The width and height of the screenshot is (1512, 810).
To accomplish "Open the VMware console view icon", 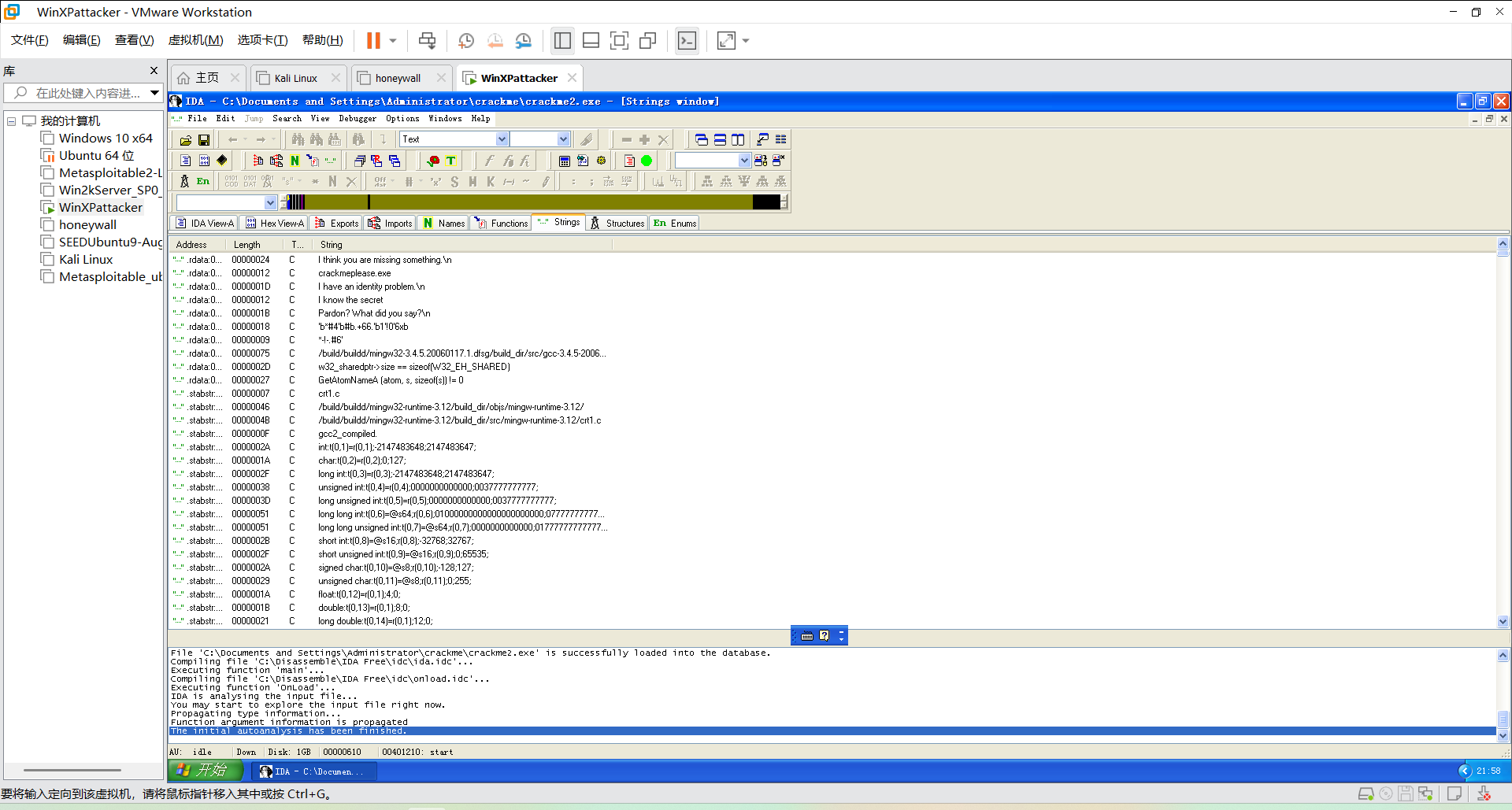I will (687, 40).
